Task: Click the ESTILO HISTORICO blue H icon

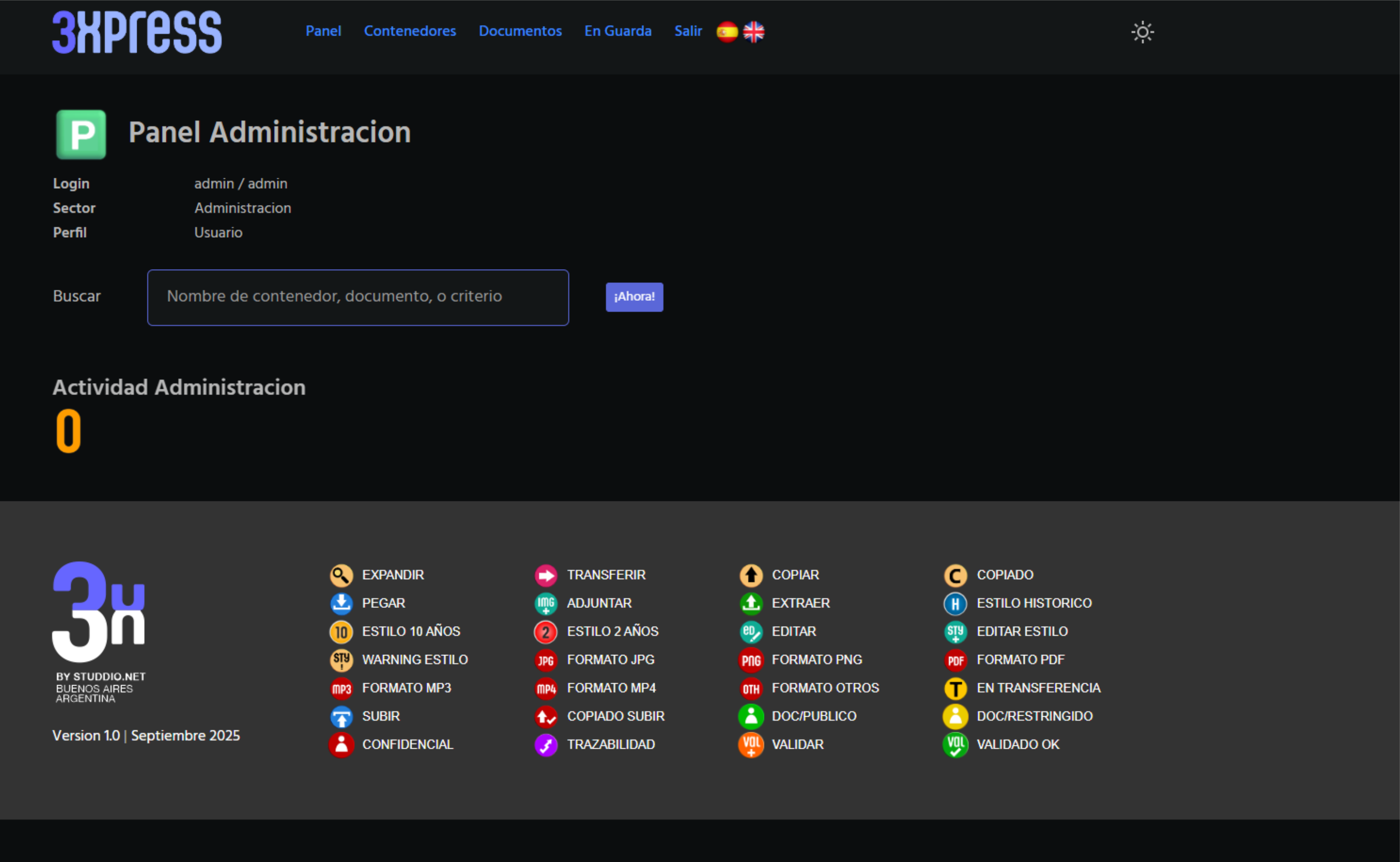Action: click(955, 604)
